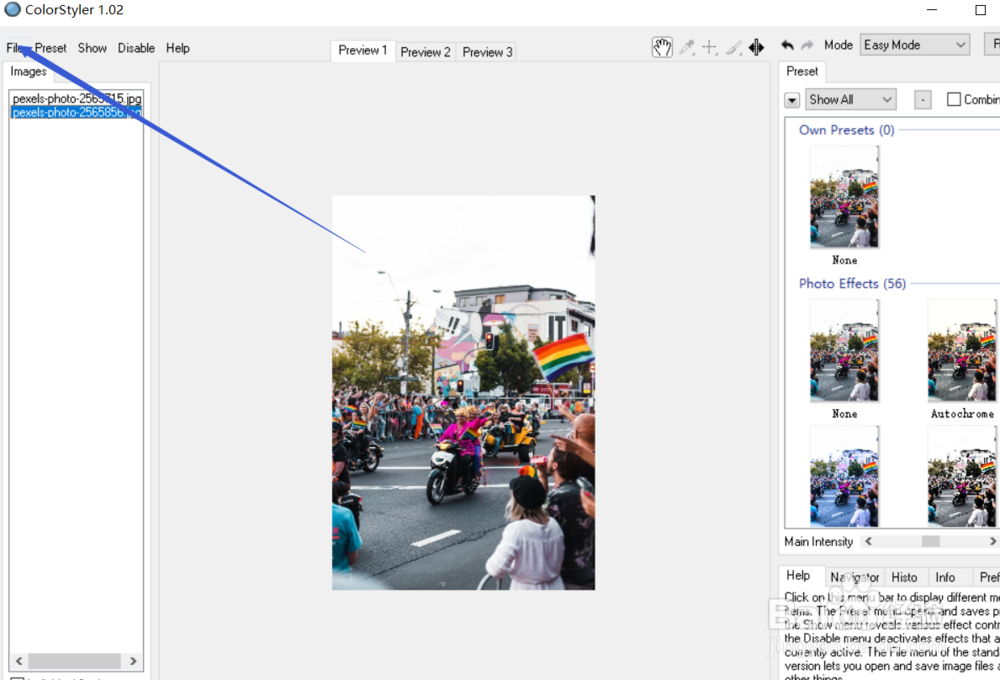Open the Show All preset filter dropdown
The height and width of the screenshot is (680, 1000).
click(850, 100)
